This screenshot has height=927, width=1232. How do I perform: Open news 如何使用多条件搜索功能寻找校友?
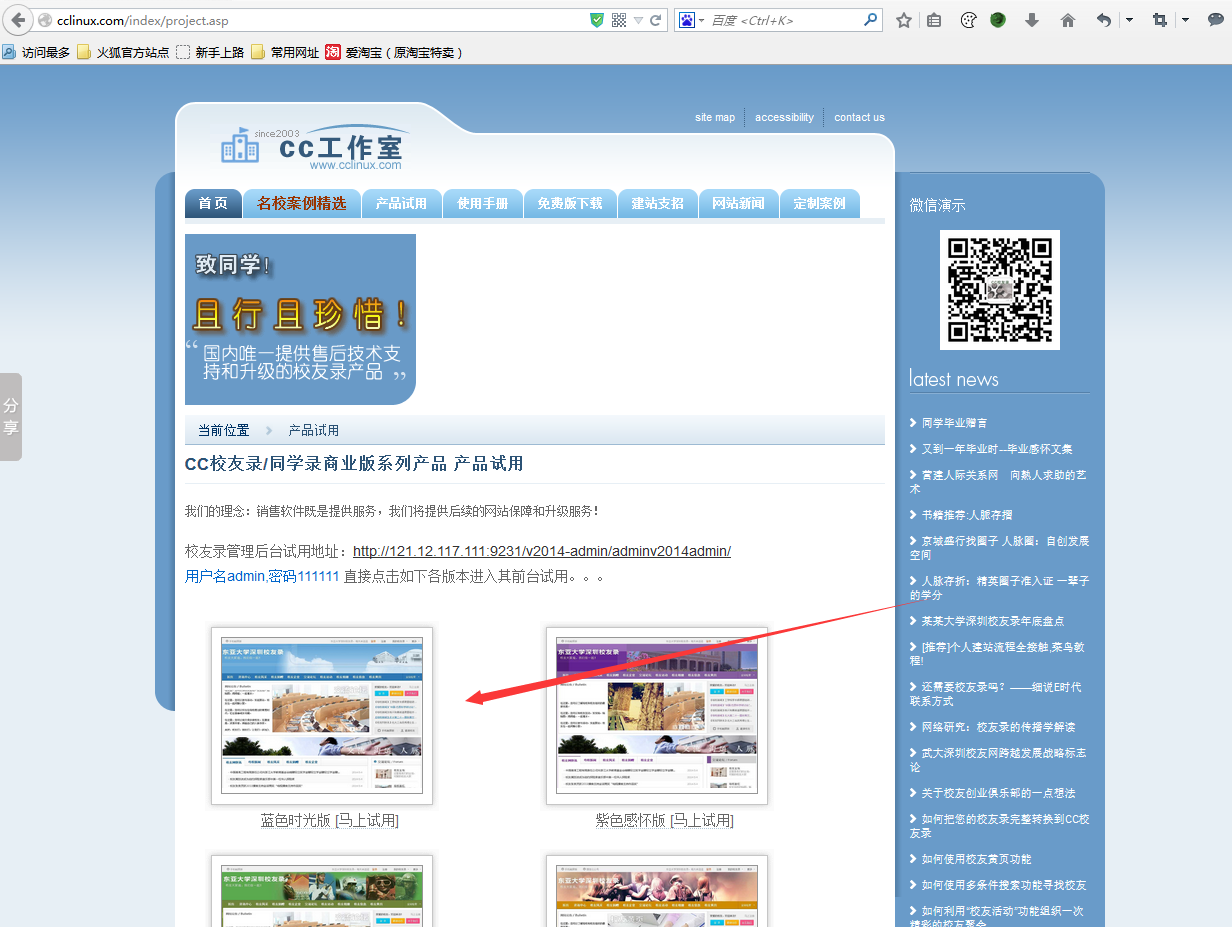pyautogui.click(x=1004, y=885)
